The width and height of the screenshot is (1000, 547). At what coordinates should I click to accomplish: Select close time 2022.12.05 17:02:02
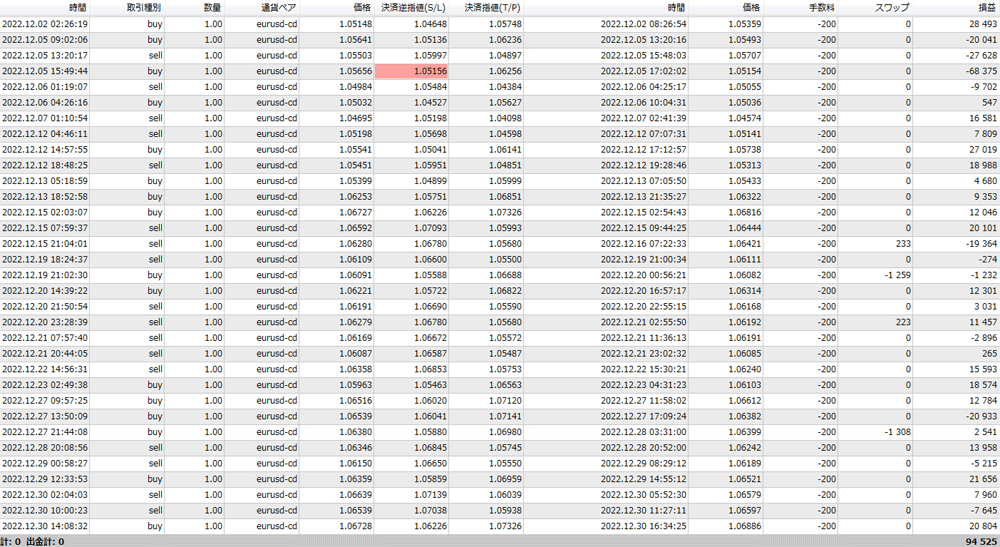643,71
